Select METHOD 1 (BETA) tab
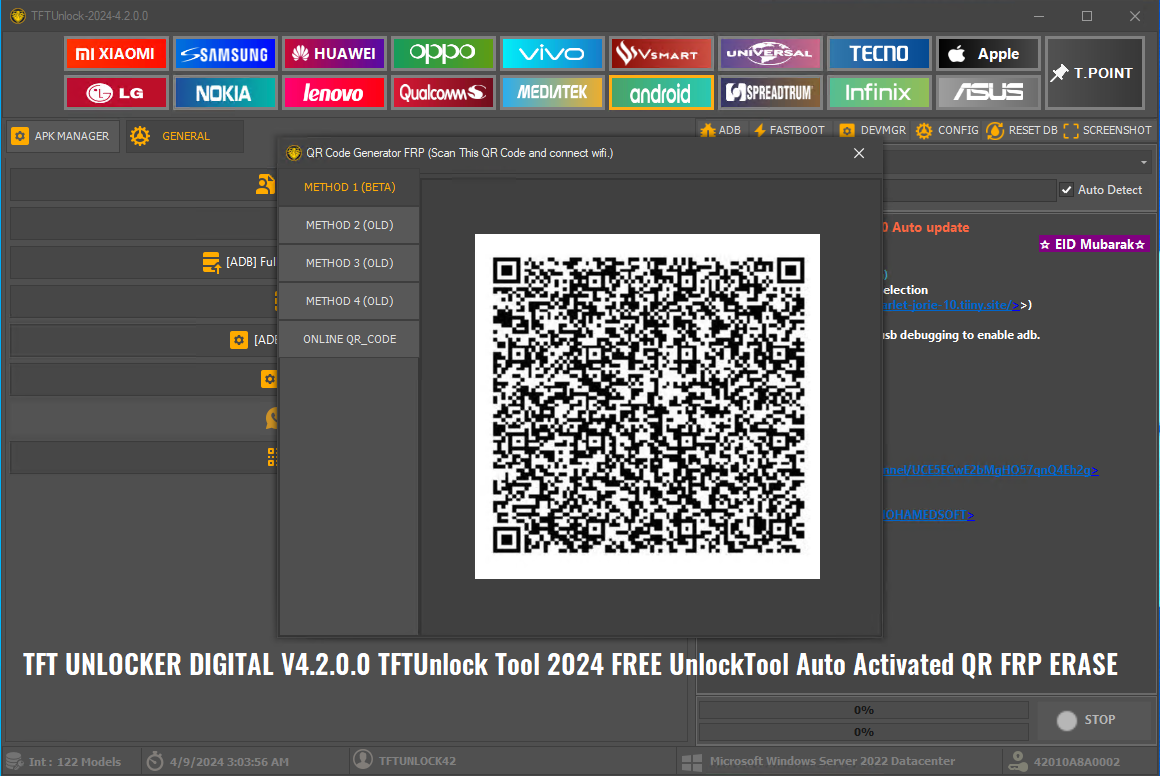Image resolution: width=1160 pixels, height=776 pixels. point(349,187)
